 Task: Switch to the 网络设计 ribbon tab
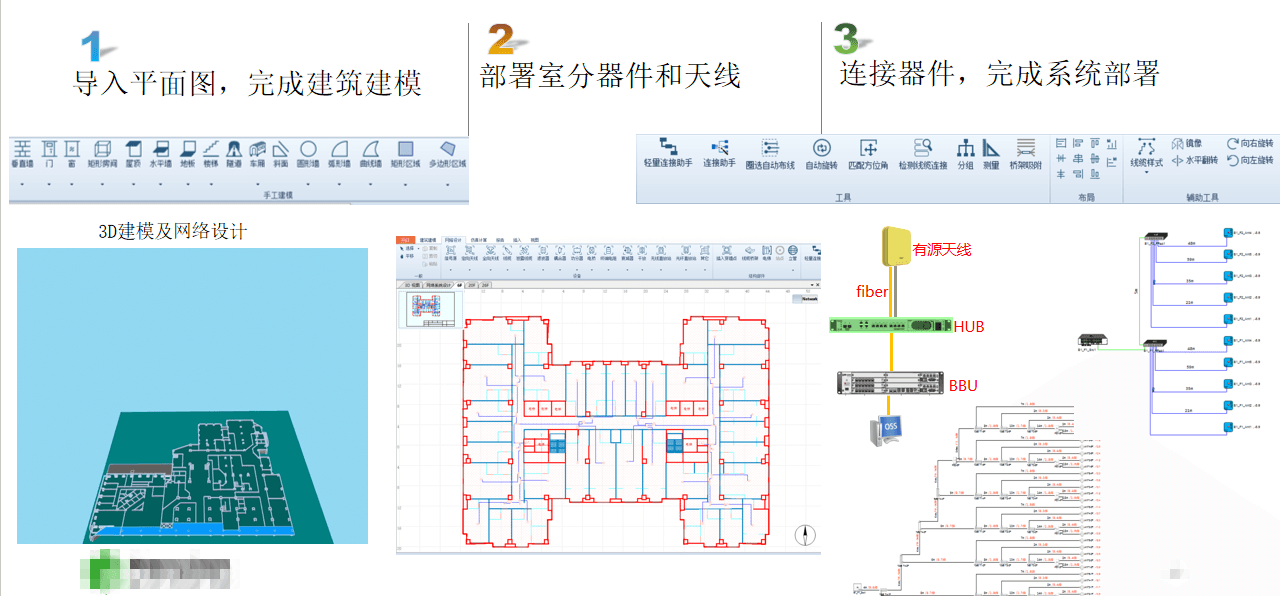point(453,240)
